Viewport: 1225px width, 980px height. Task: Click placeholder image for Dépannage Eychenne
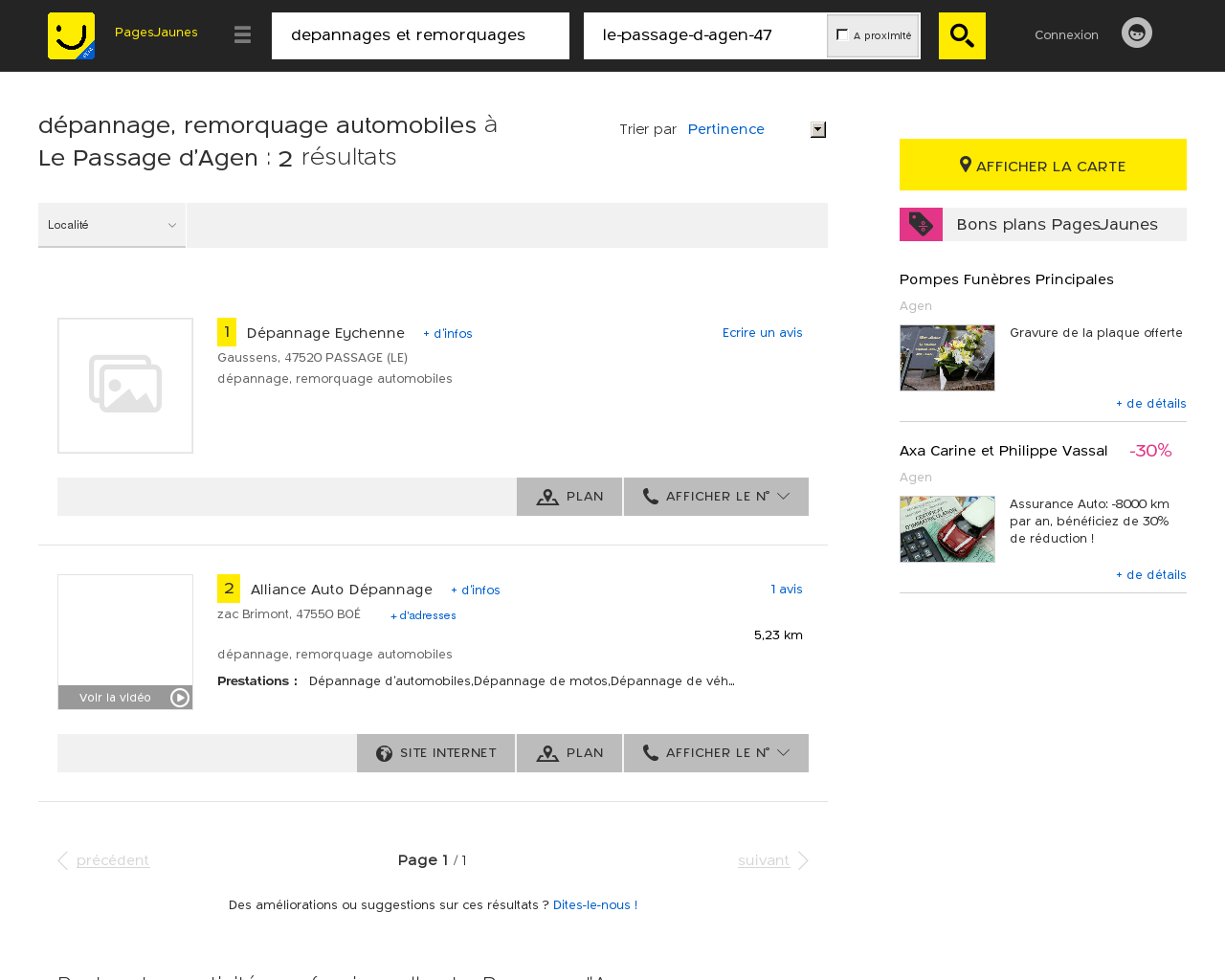[125, 386]
